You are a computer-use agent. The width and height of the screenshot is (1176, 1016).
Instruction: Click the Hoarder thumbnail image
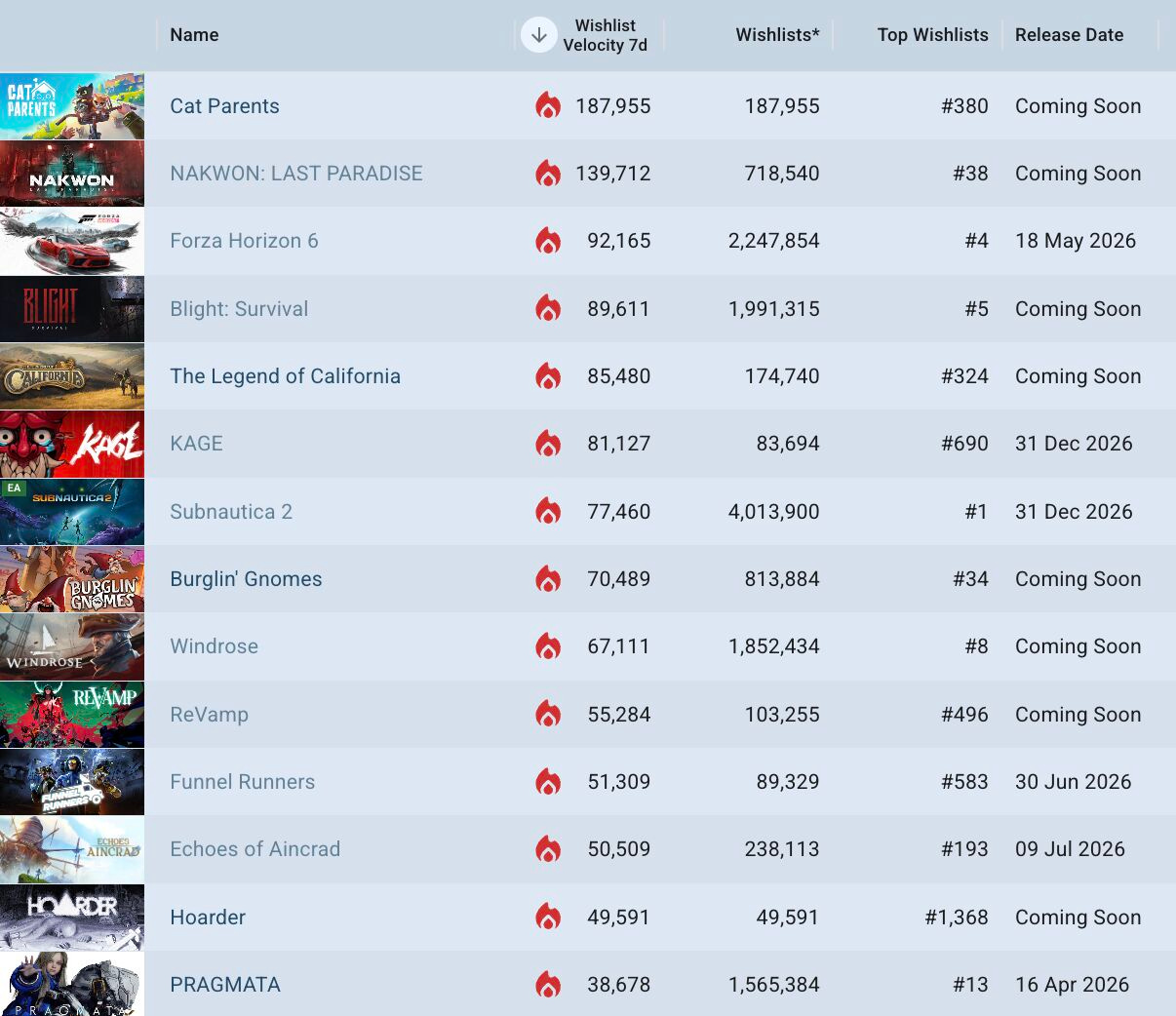point(72,918)
